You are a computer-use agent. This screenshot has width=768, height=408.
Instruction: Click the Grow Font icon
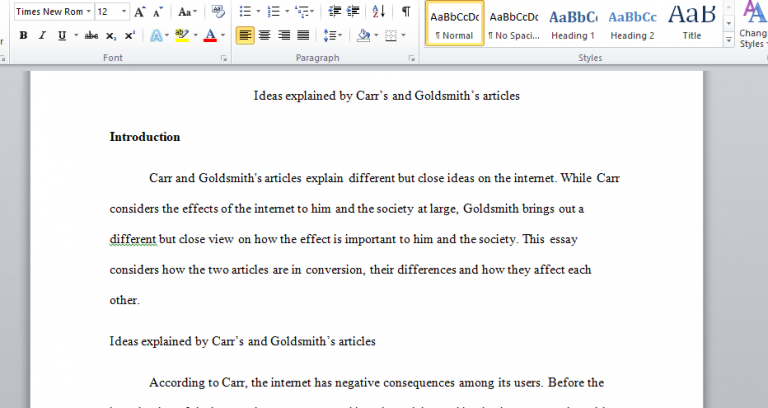point(140,12)
